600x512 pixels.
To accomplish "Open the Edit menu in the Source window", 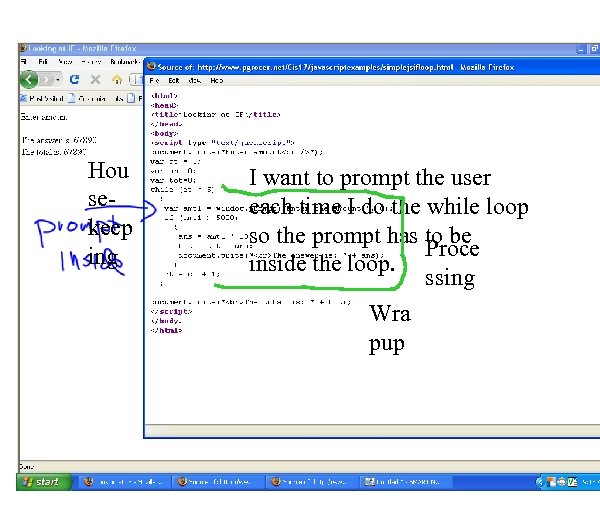I will coord(174,80).
